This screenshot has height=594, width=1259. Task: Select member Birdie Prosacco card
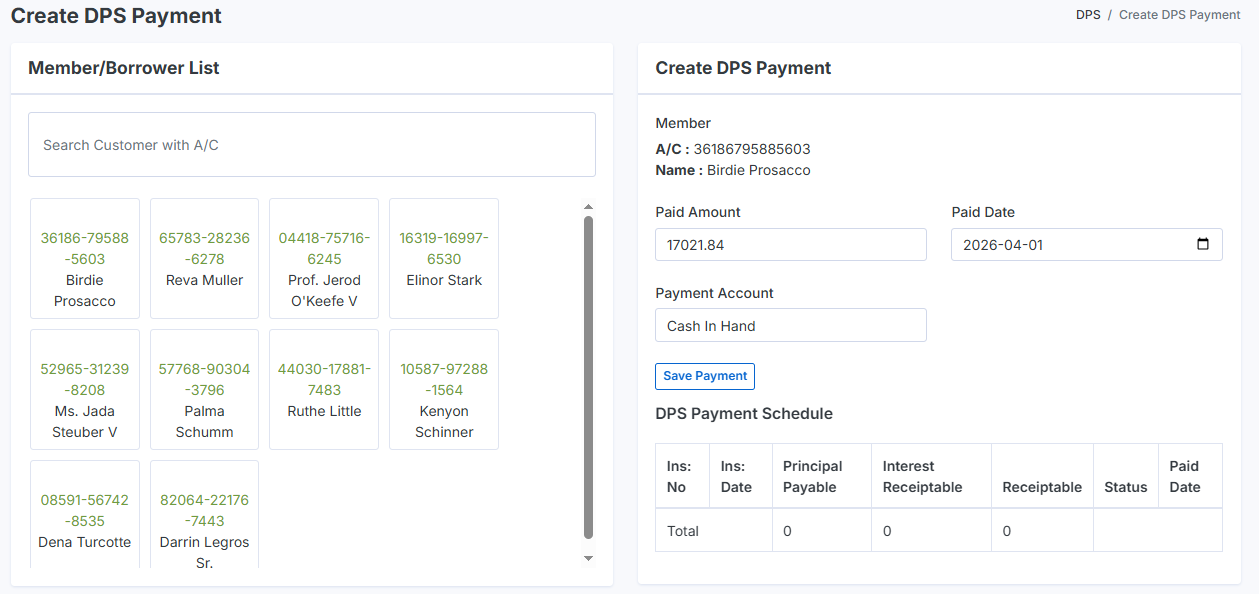[x=85, y=259]
